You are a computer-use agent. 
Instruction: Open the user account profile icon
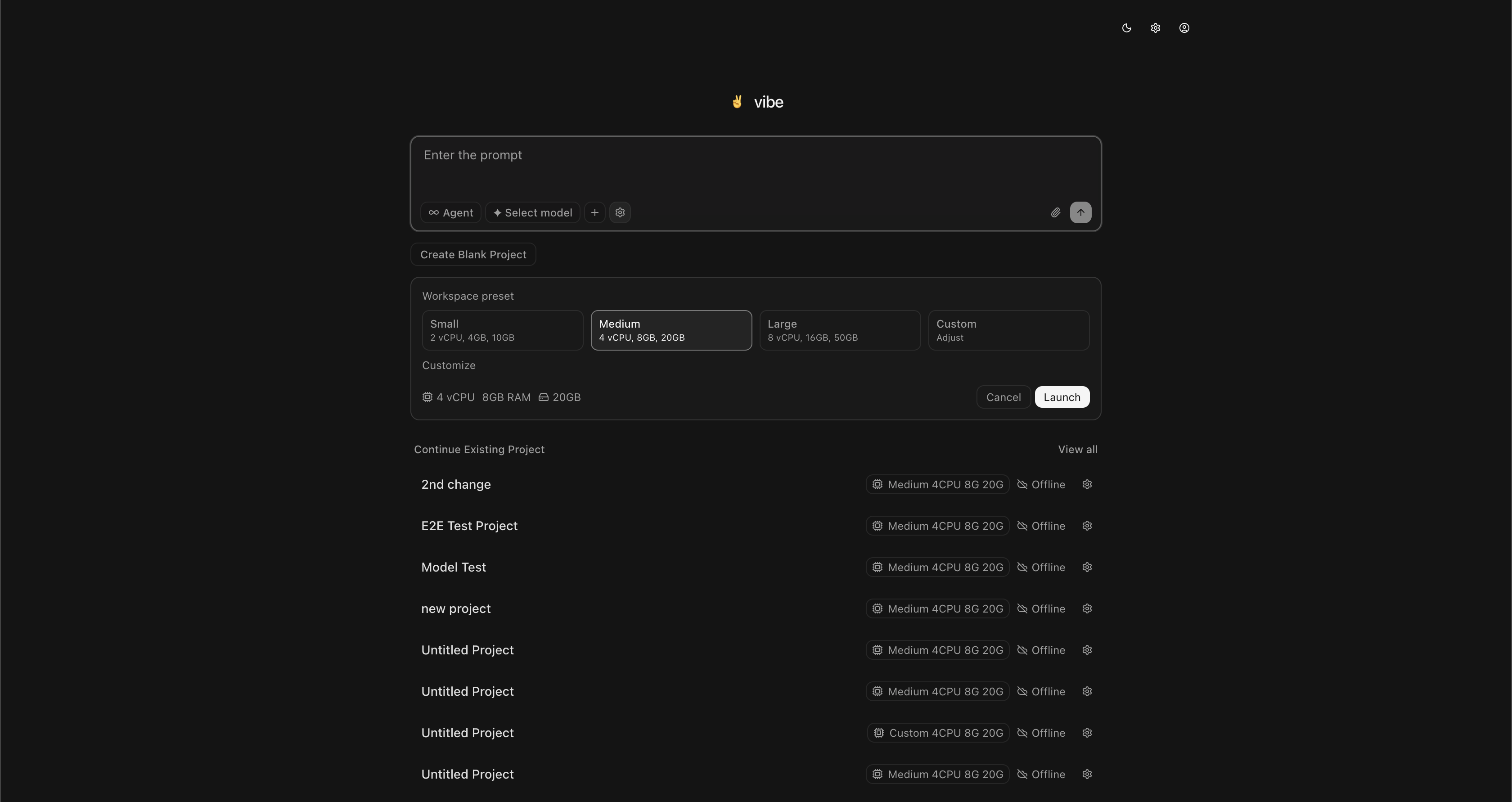1184,28
